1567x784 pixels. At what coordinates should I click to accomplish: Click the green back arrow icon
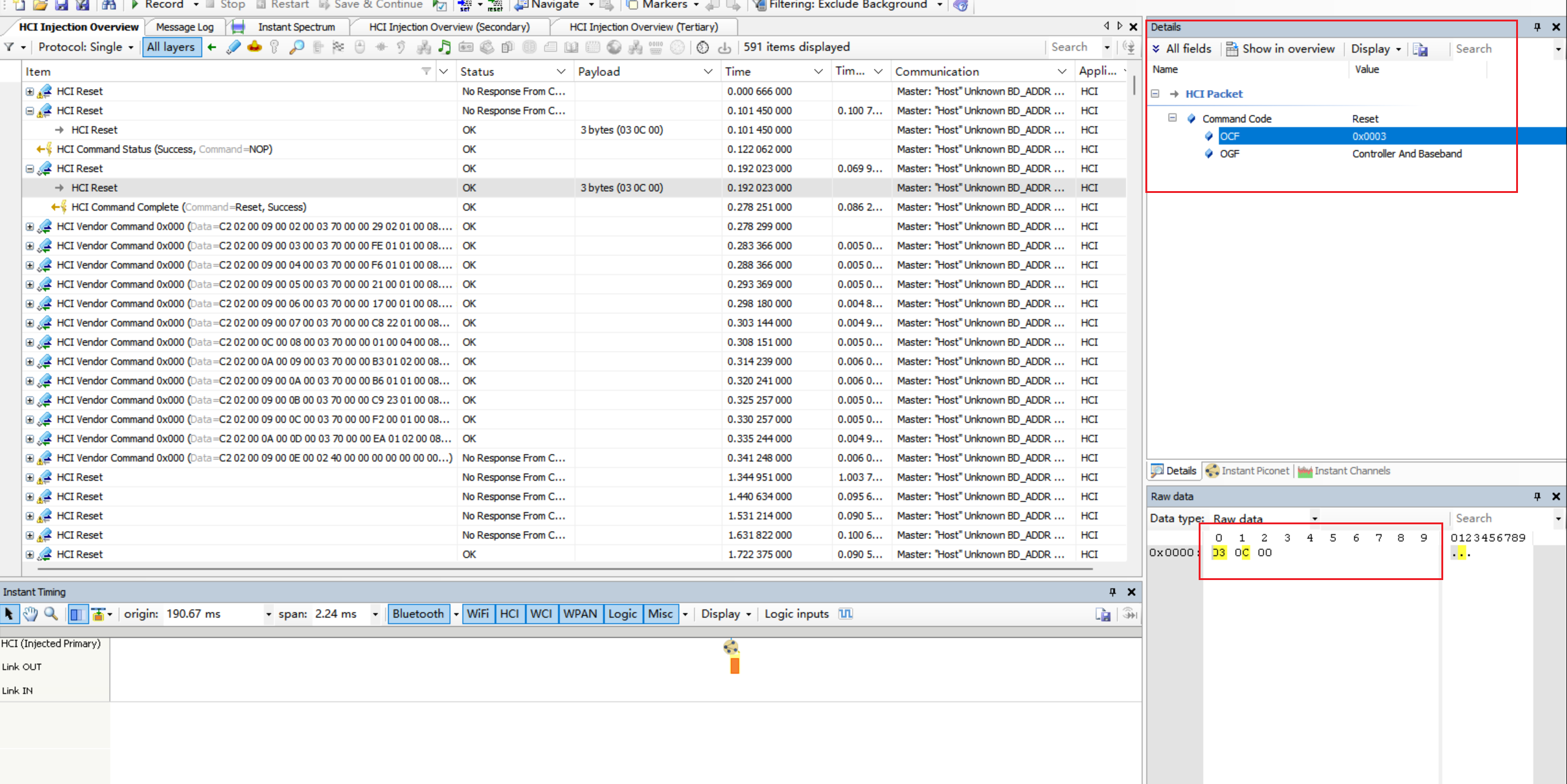tap(212, 47)
